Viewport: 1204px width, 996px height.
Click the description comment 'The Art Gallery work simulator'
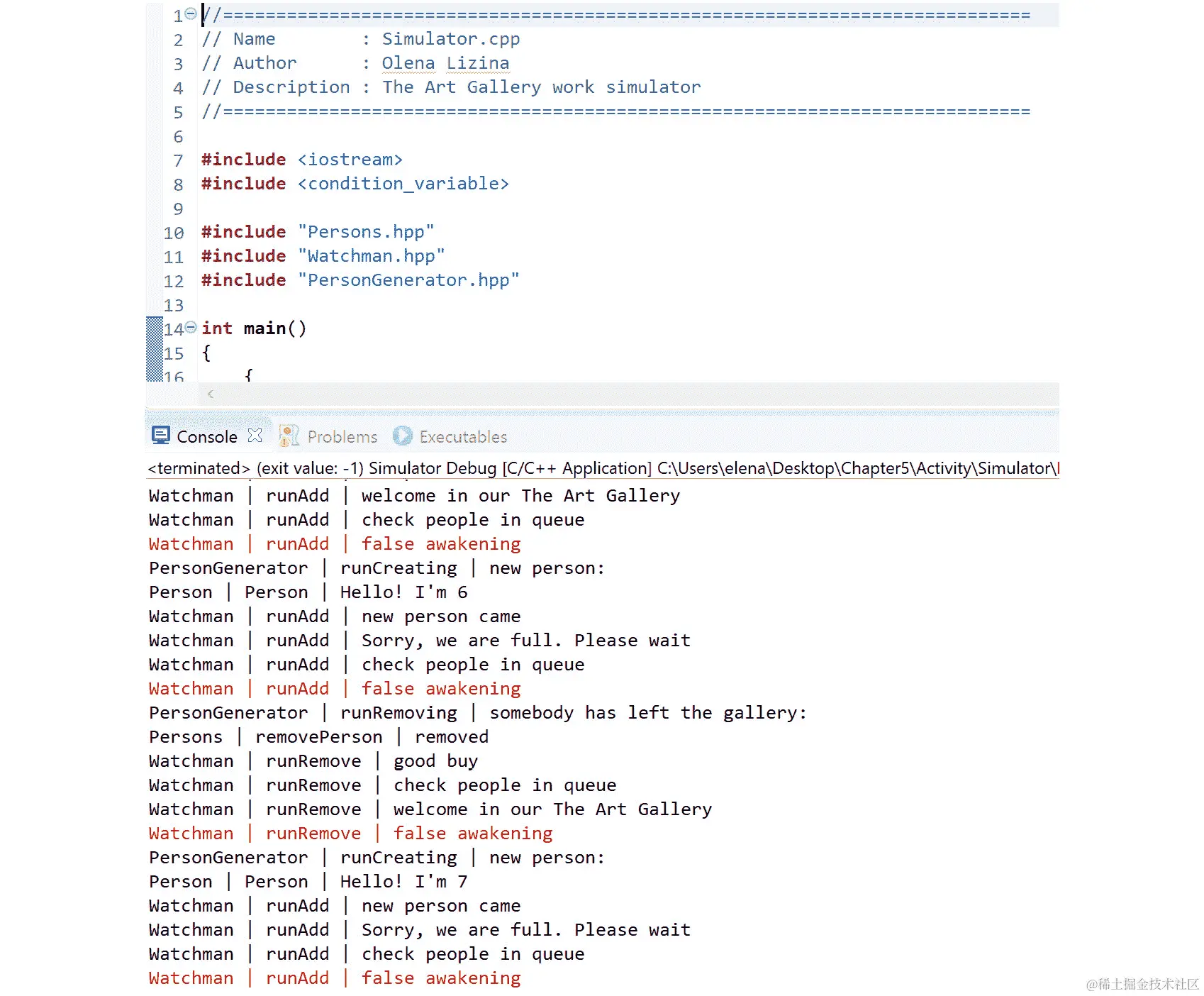[542, 87]
